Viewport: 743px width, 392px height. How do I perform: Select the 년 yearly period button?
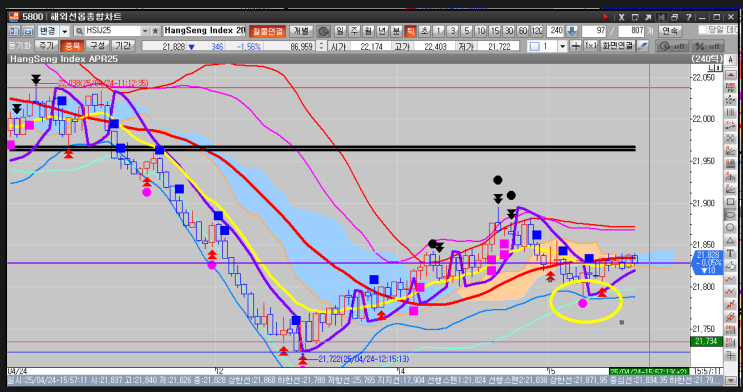(382, 31)
